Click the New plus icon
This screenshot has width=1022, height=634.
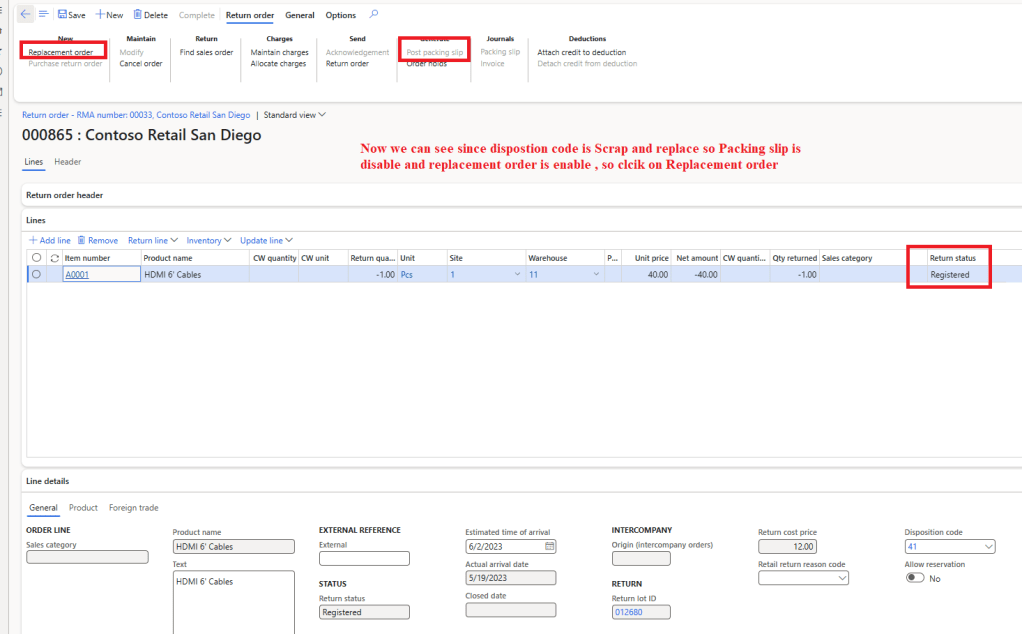(100, 15)
